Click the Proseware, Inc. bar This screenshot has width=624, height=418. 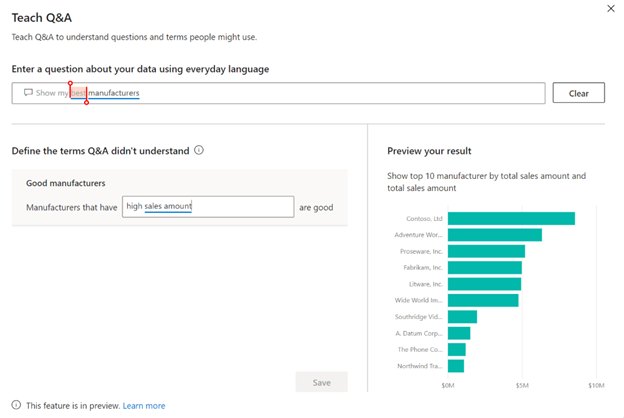point(486,251)
